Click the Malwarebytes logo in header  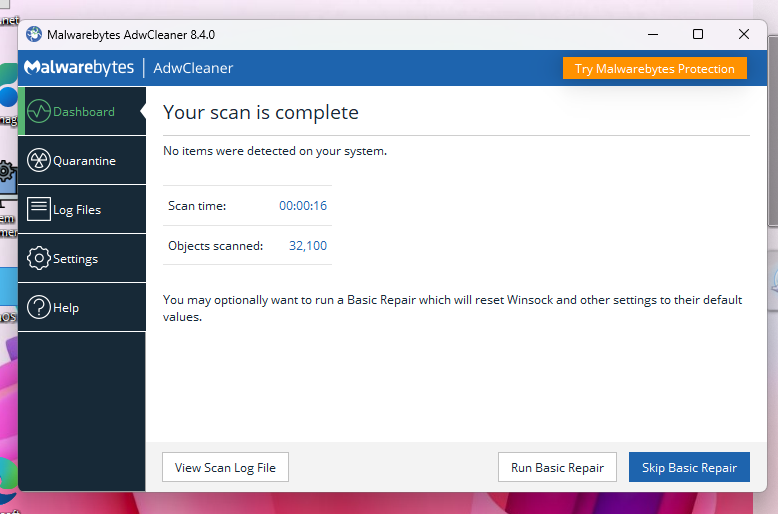[x=79, y=67]
